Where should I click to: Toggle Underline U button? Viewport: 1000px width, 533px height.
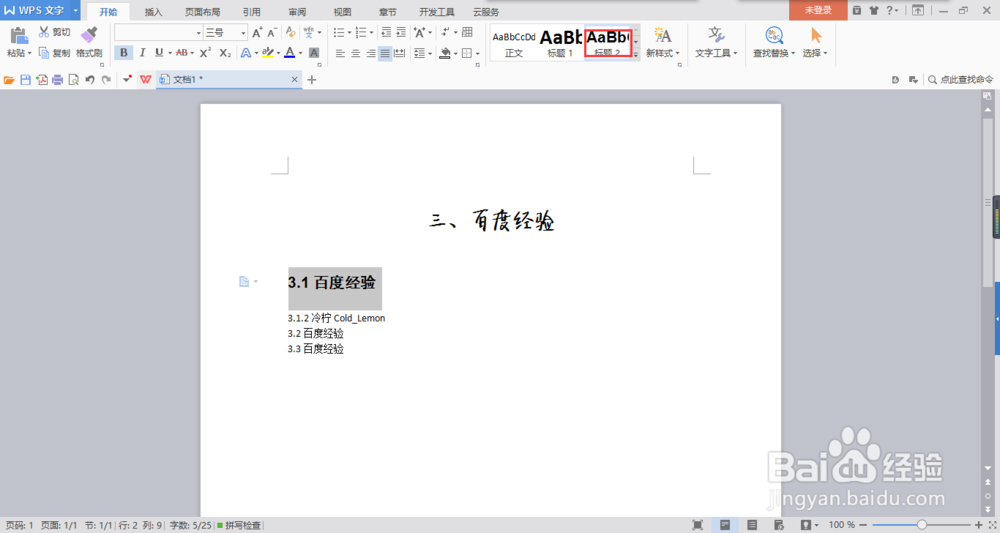[159, 53]
